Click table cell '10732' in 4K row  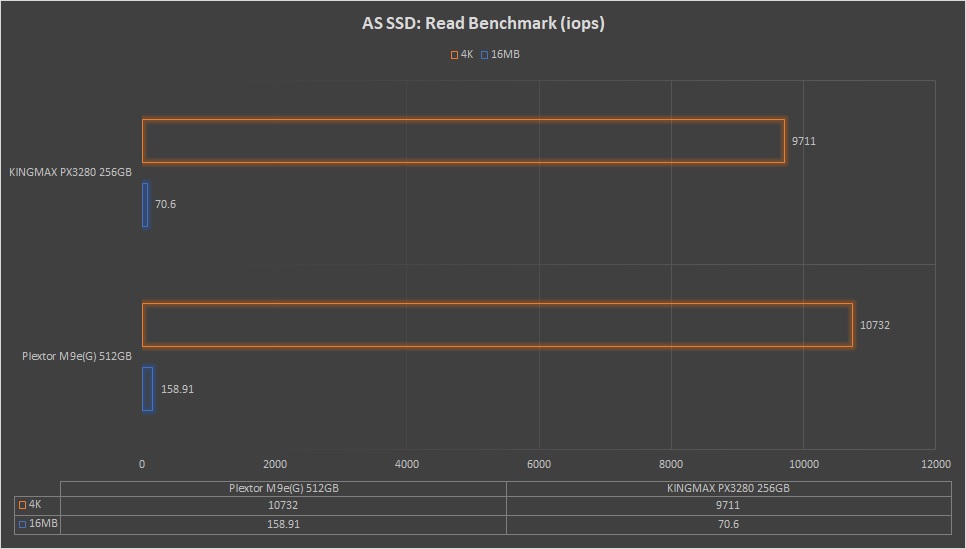[283, 505]
